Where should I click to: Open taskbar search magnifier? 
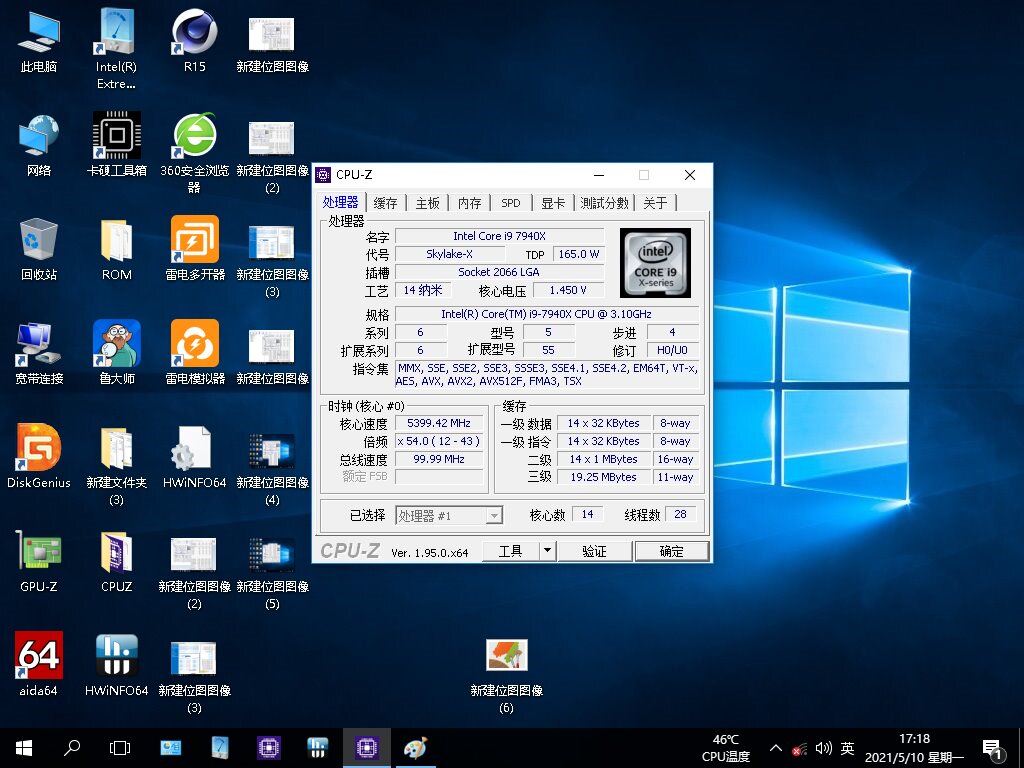point(72,748)
